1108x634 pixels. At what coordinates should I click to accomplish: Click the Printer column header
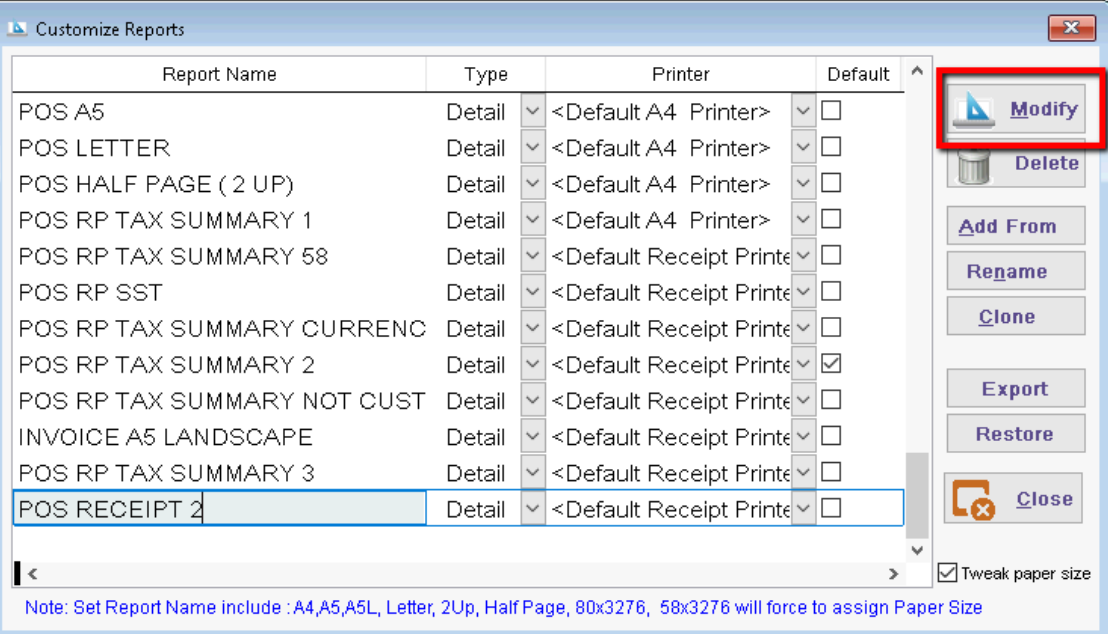tap(680, 75)
